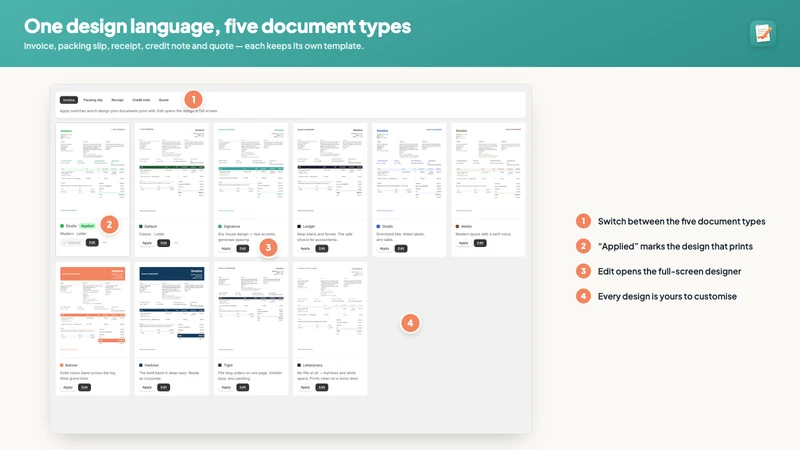Edit the Letterpress design
Screen dimensions: 800x450
pos(321,387)
